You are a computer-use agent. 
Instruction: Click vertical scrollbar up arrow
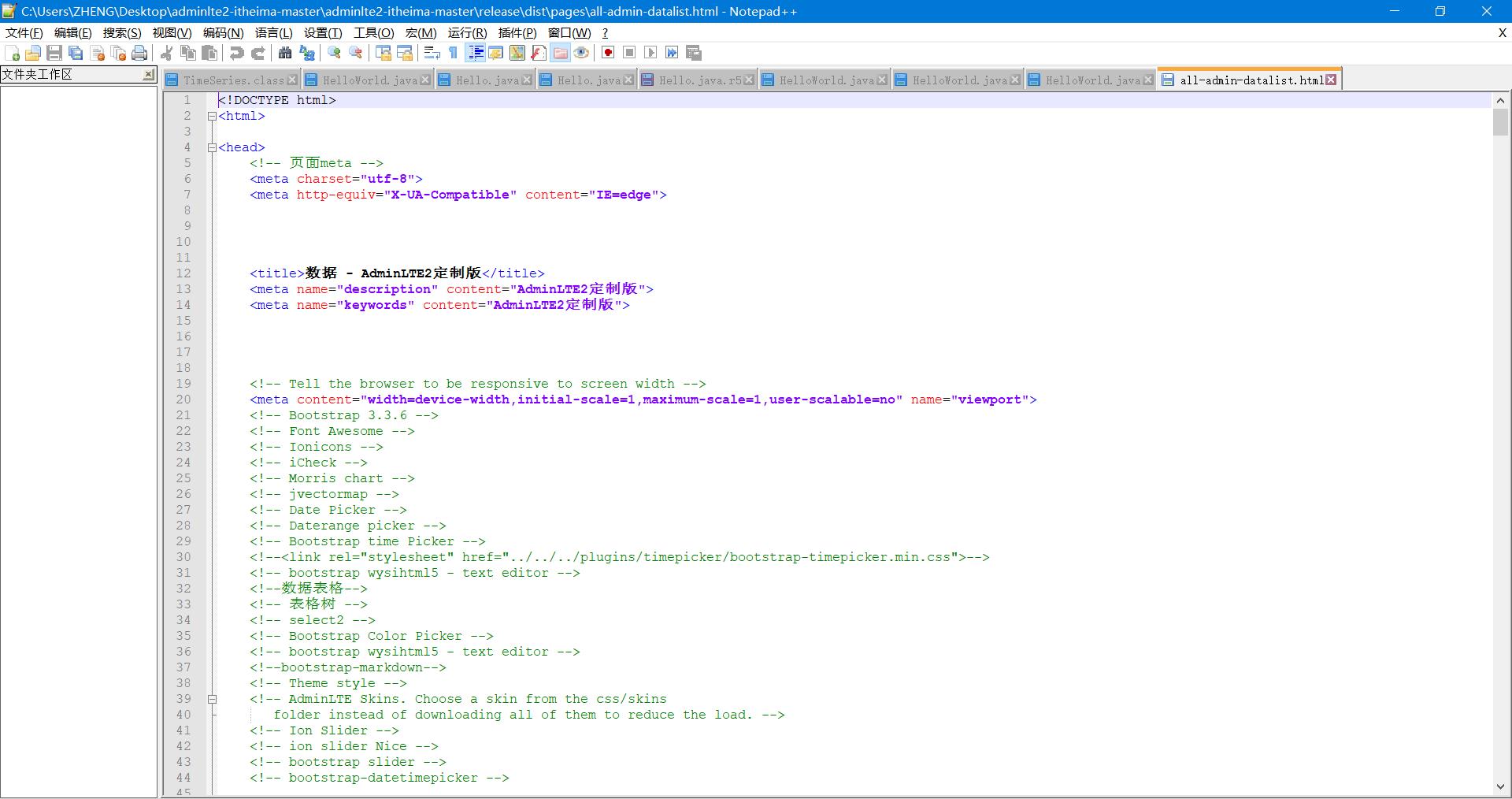coord(1500,100)
